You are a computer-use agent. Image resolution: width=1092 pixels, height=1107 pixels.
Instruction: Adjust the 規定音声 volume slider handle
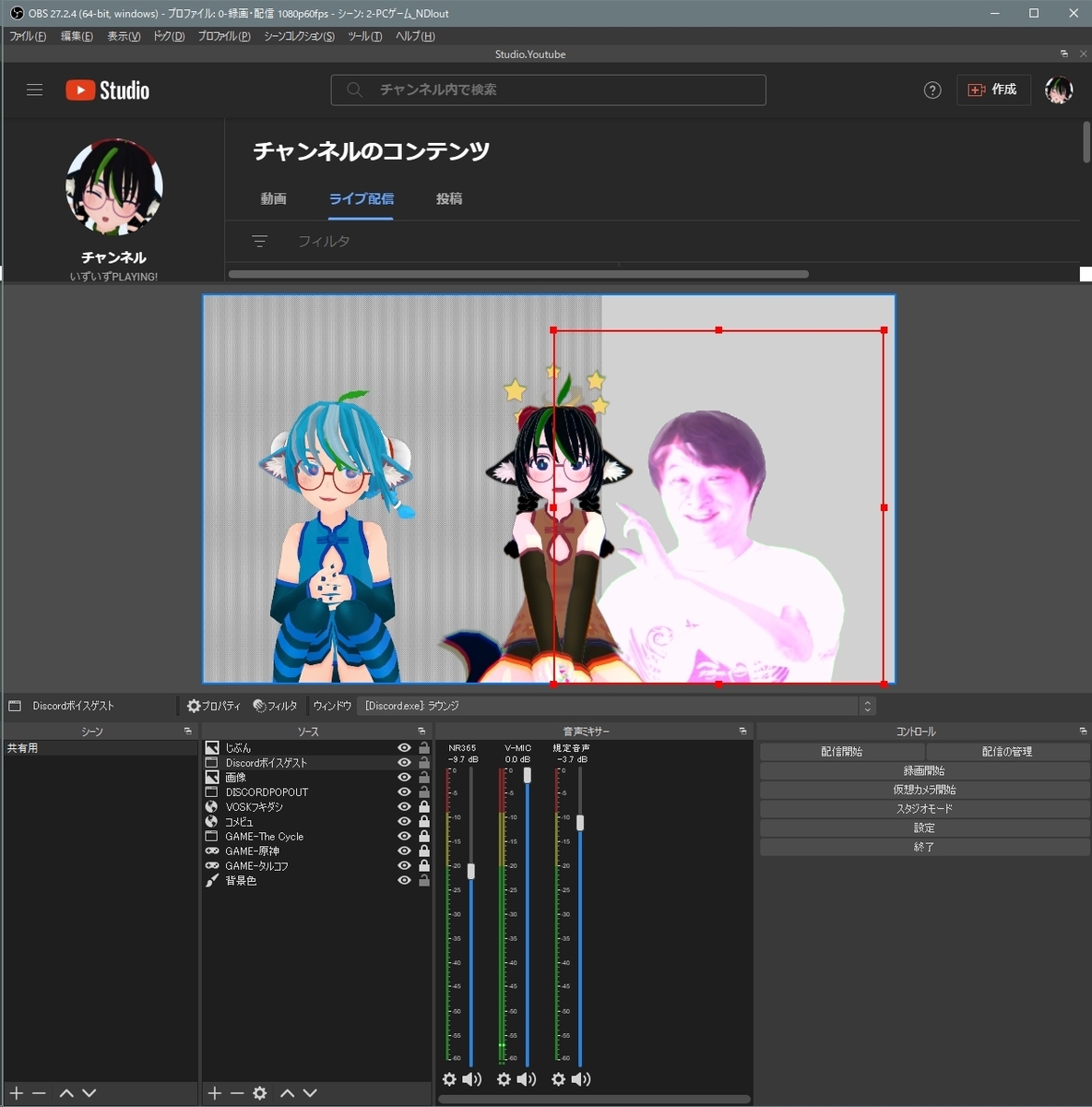(580, 822)
